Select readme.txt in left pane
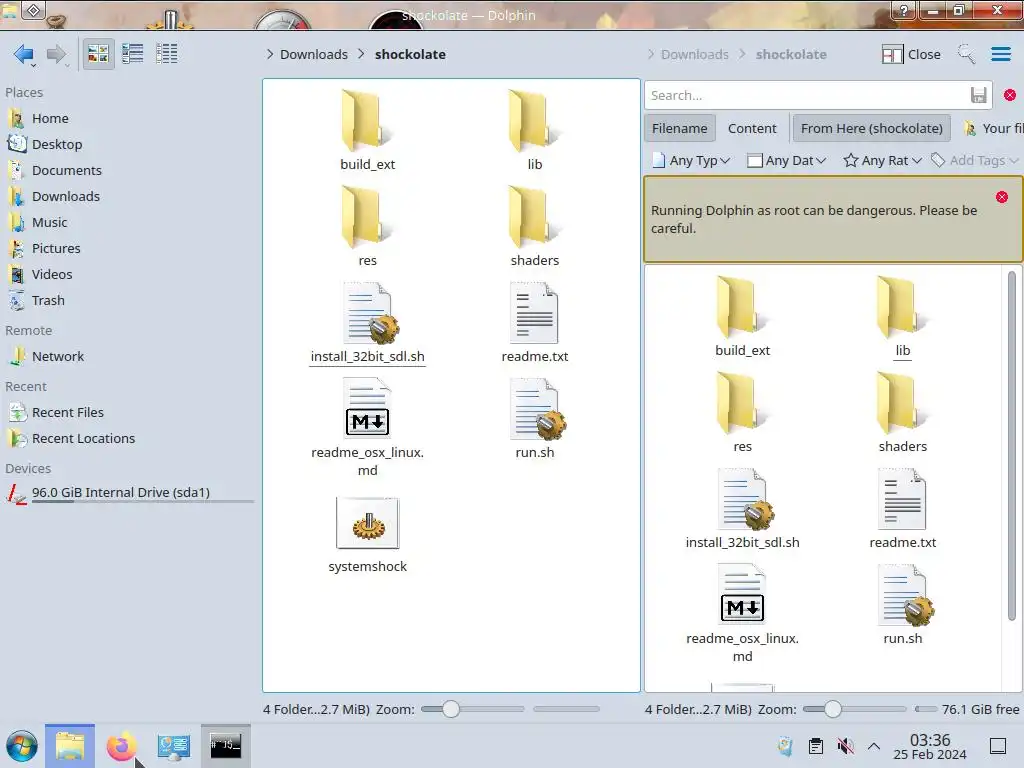The image size is (1024, 768). (x=534, y=322)
